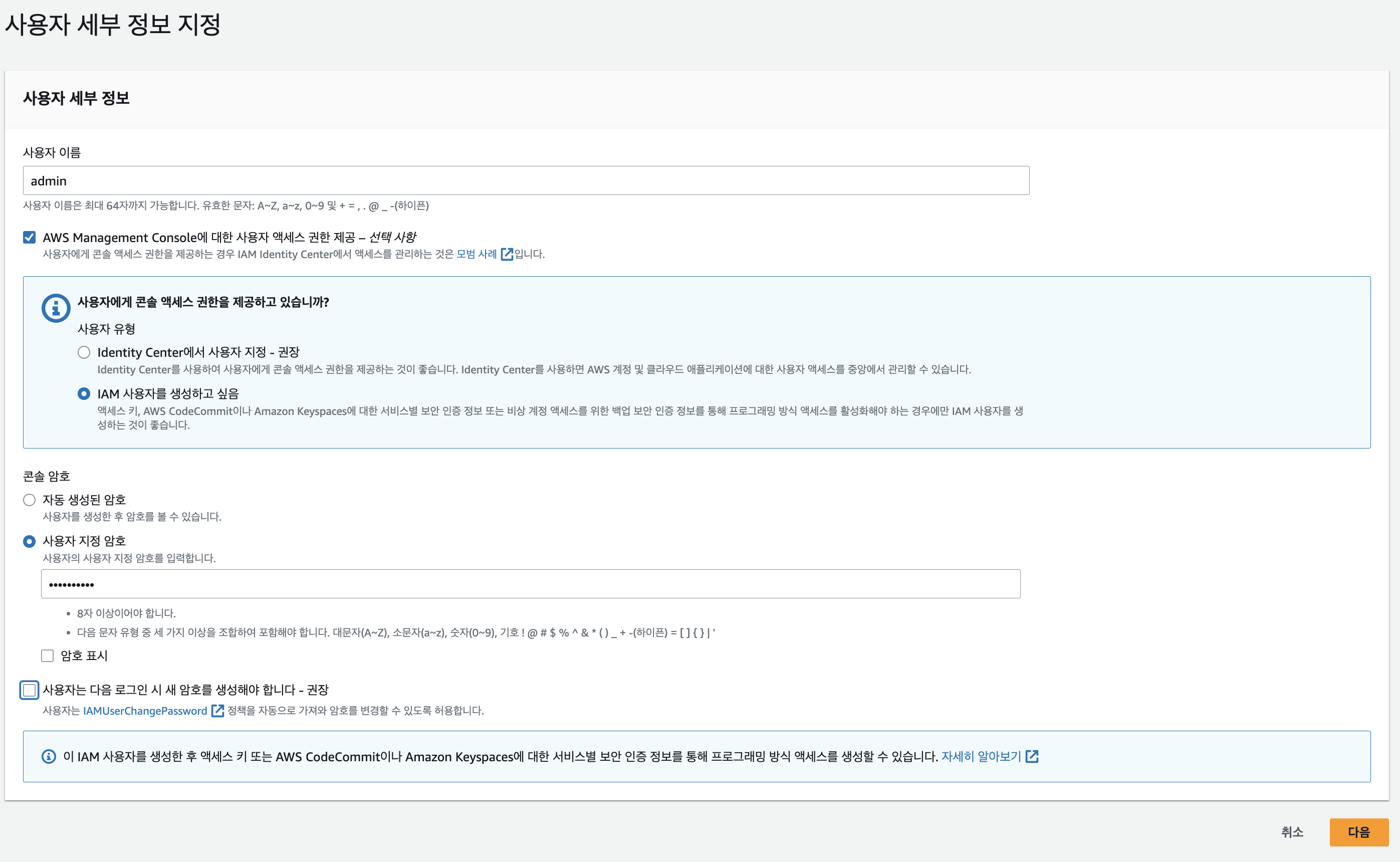Click the 사용자 이름 field containing admin
The width and height of the screenshot is (1400, 862).
[x=526, y=181]
